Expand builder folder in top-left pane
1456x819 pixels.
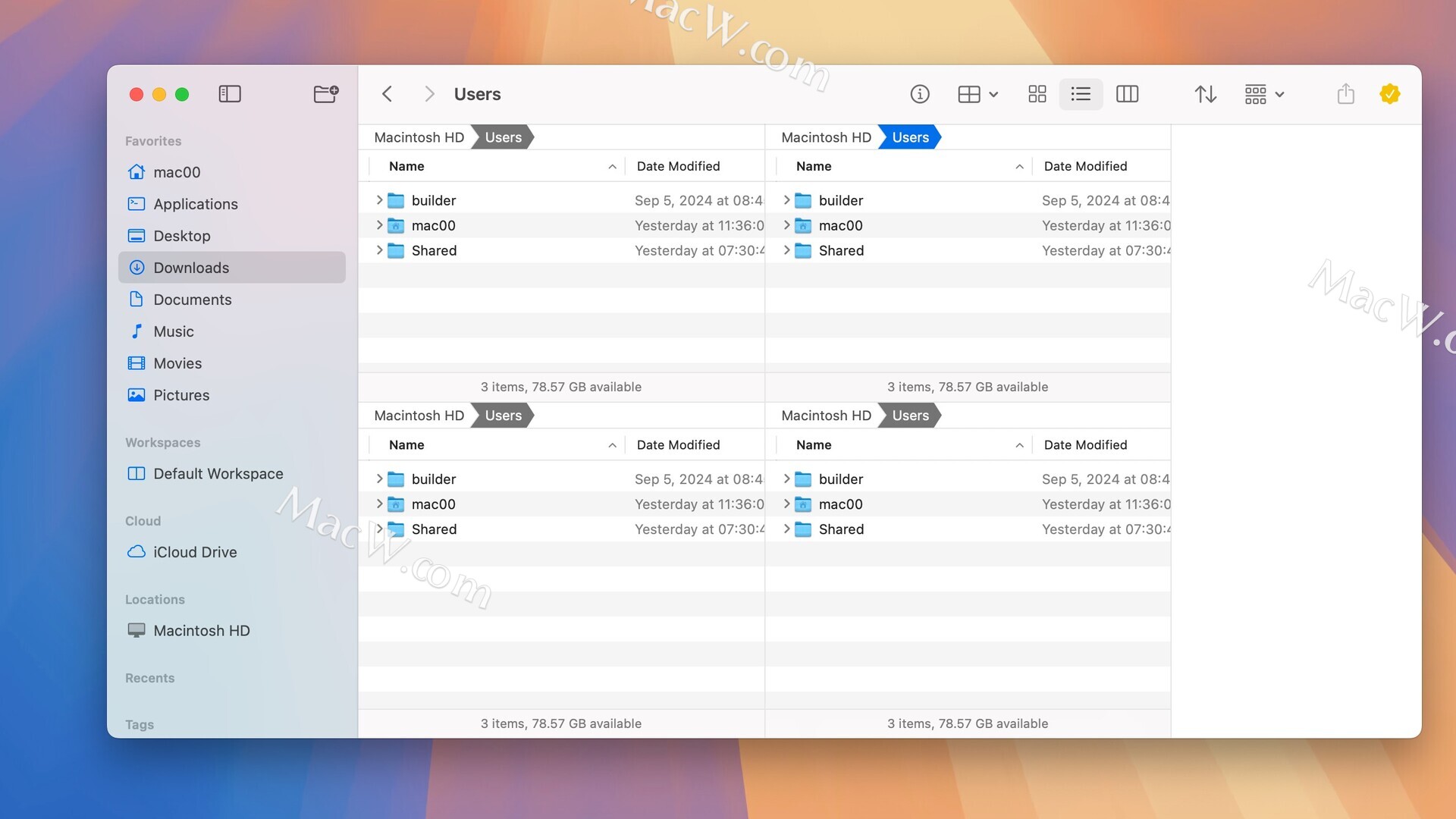(379, 200)
